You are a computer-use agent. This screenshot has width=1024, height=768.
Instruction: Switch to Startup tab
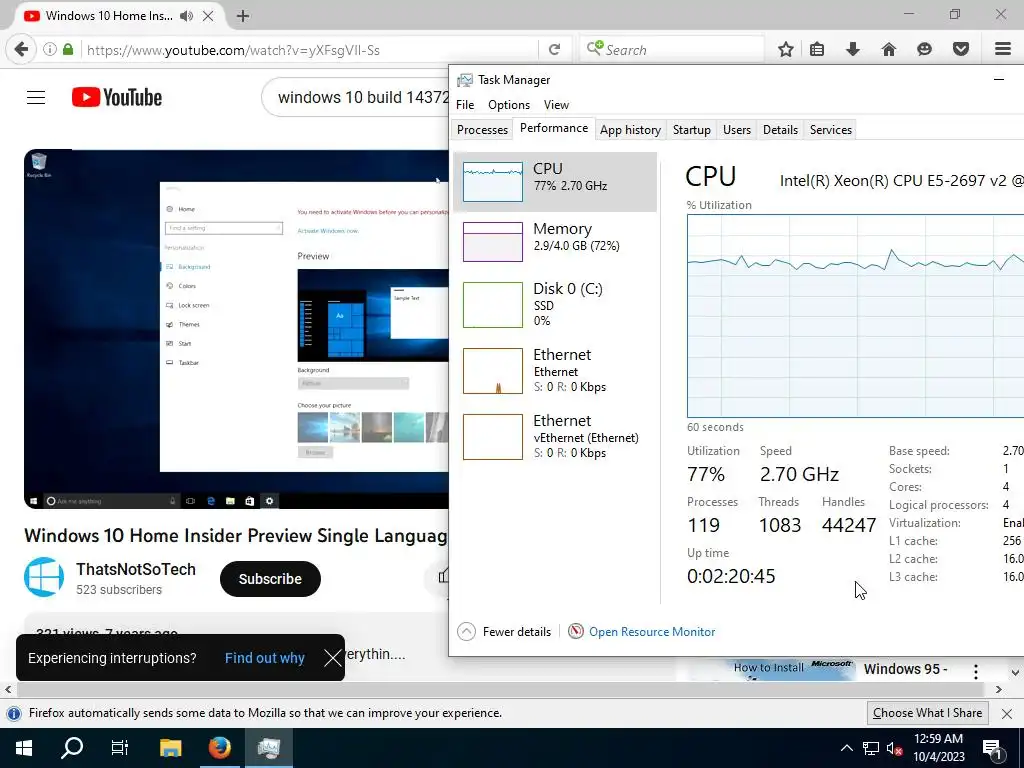692,129
